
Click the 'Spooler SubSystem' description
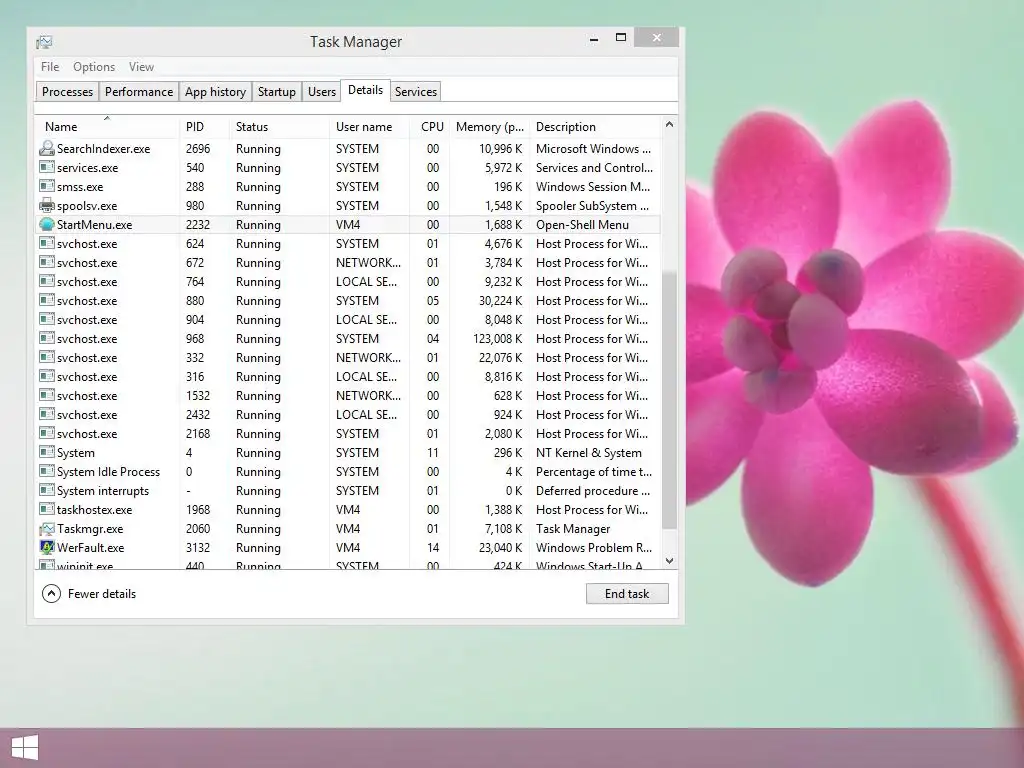592,206
